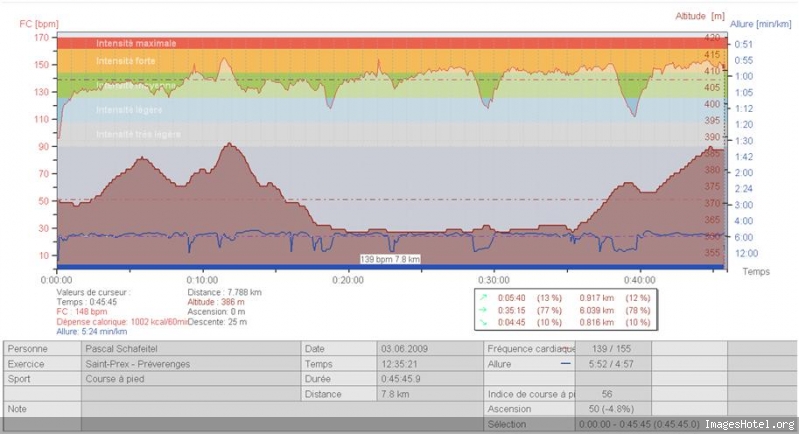This screenshot has height=434, width=799.
Task: Click the FC [bpm] axis title
Action: [x=39, y=24]
